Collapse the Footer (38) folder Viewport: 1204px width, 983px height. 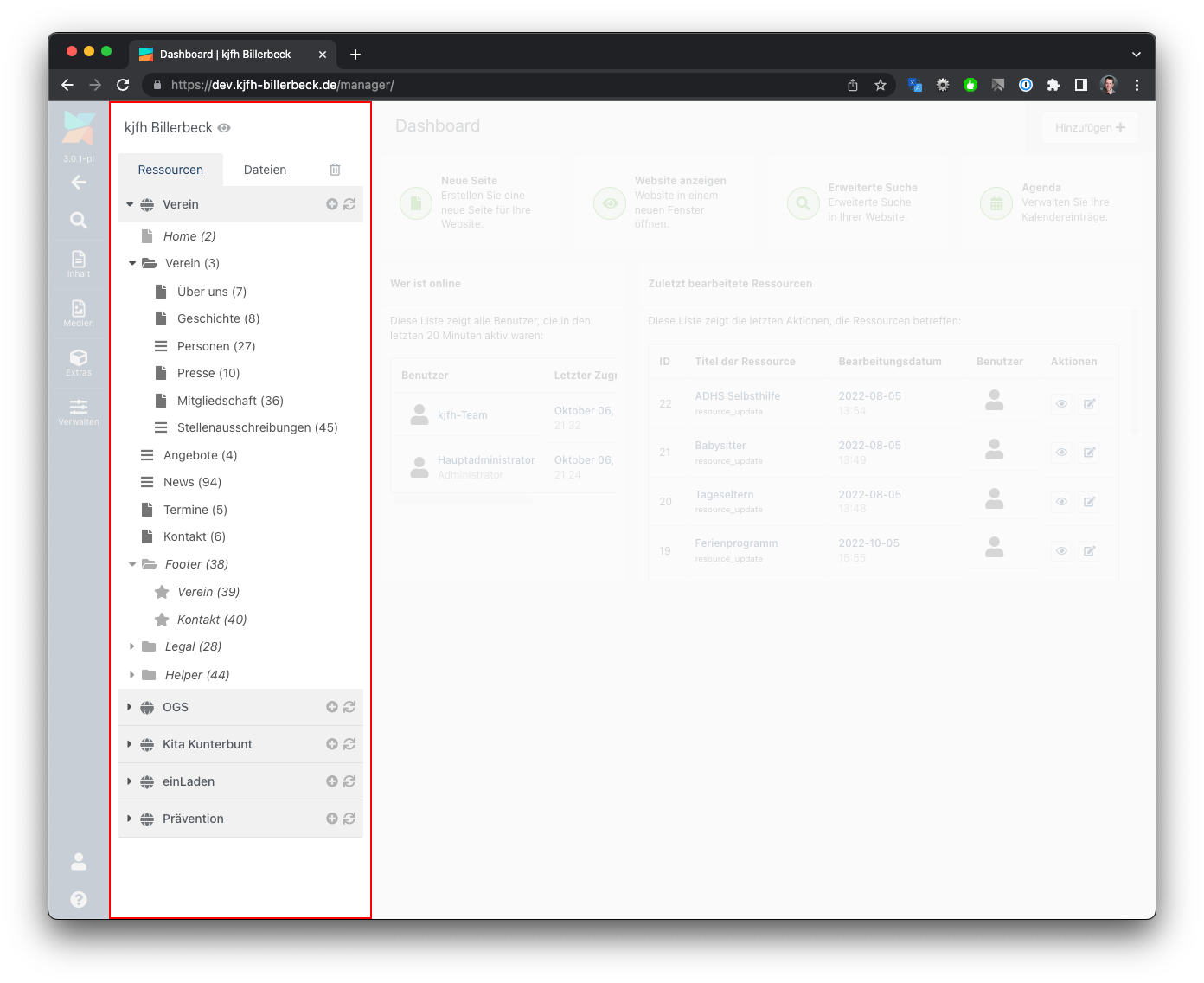(132, 564)
